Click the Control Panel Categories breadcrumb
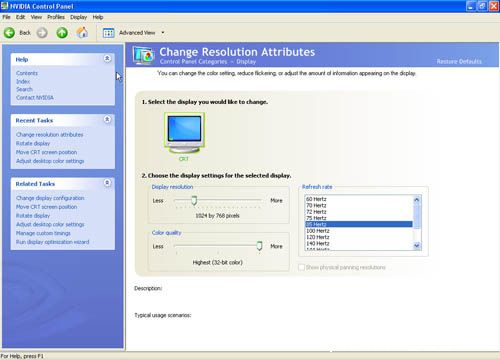The width and height of the screenshot is (500, 360). pos(193,62)
